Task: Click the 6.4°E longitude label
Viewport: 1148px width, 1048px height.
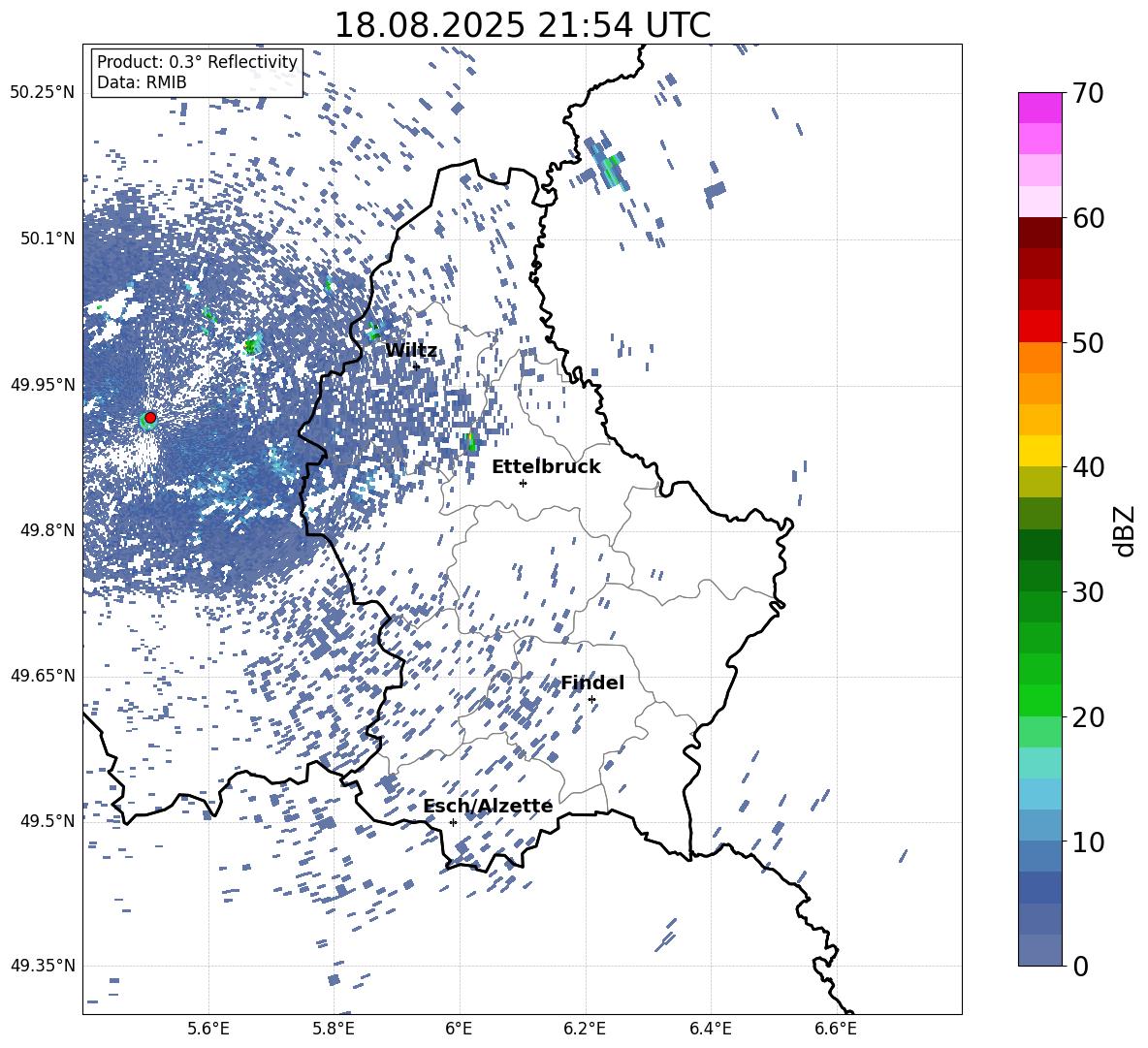Action: pos(710,1029)
